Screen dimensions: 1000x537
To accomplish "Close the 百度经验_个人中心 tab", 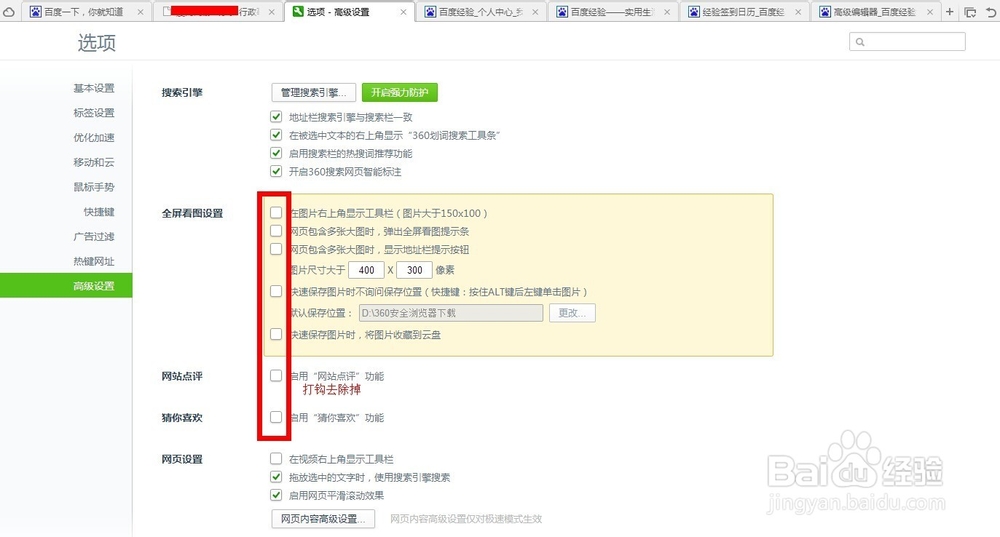I will 534,12.
